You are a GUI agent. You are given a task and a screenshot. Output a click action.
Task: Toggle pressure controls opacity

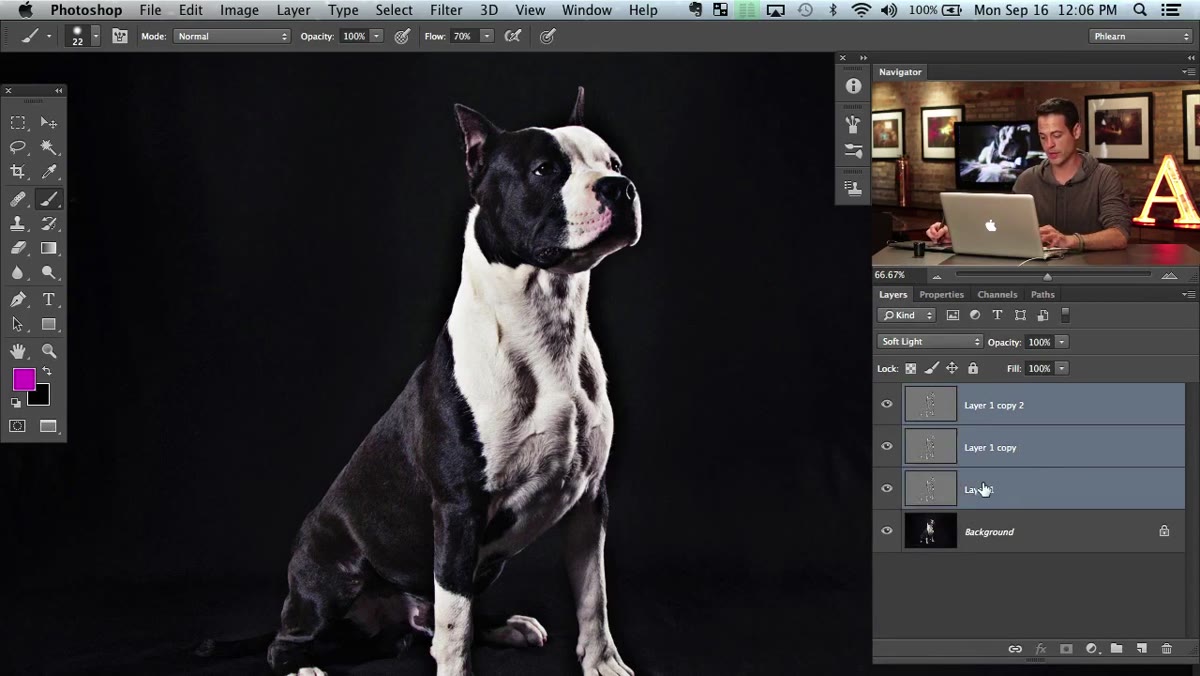(402, 36)
